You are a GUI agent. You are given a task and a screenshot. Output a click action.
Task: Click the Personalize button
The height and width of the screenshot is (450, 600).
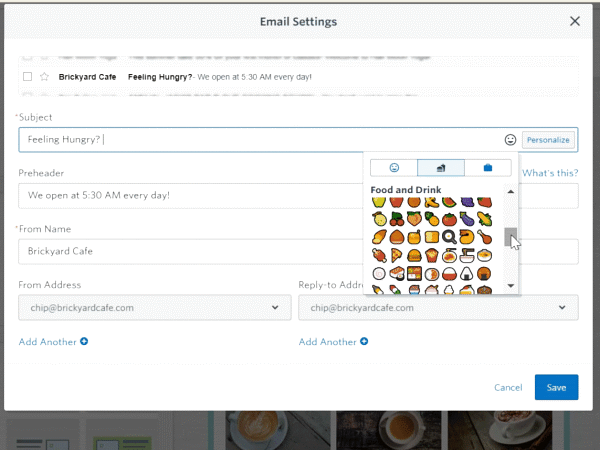click(x=548, y=140)
